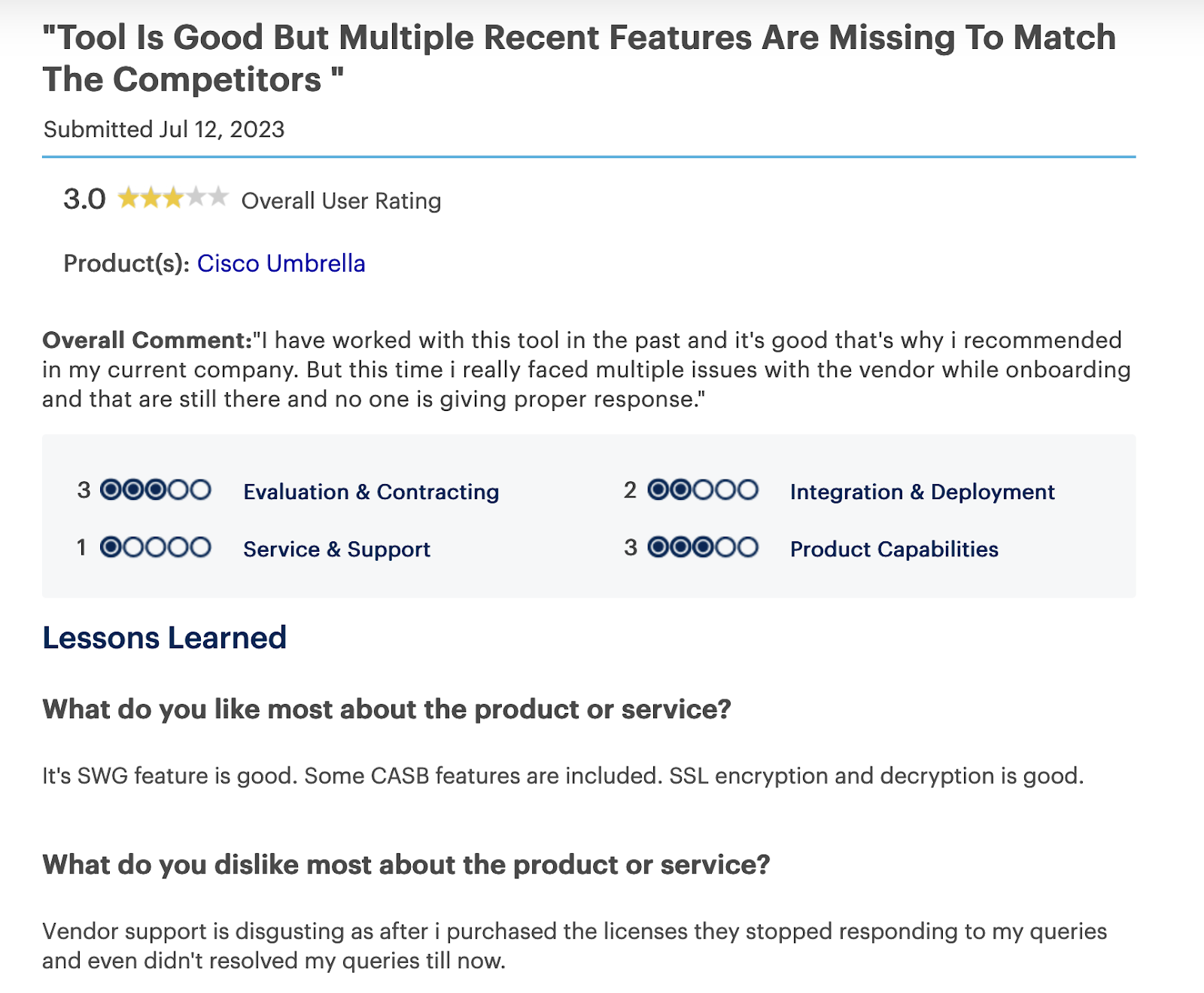
Task: Click the fifth Product Capabilities rating circle
Action: [x=747, y=547]
